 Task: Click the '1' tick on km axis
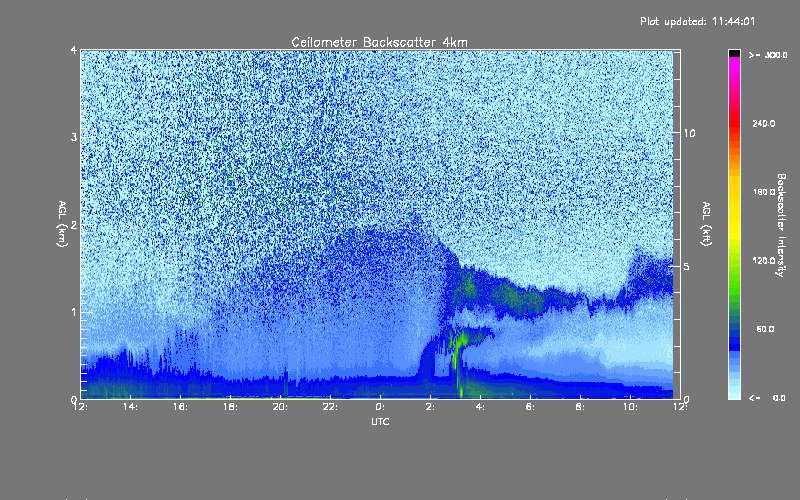pyautogui.click(x=74, y=312)
